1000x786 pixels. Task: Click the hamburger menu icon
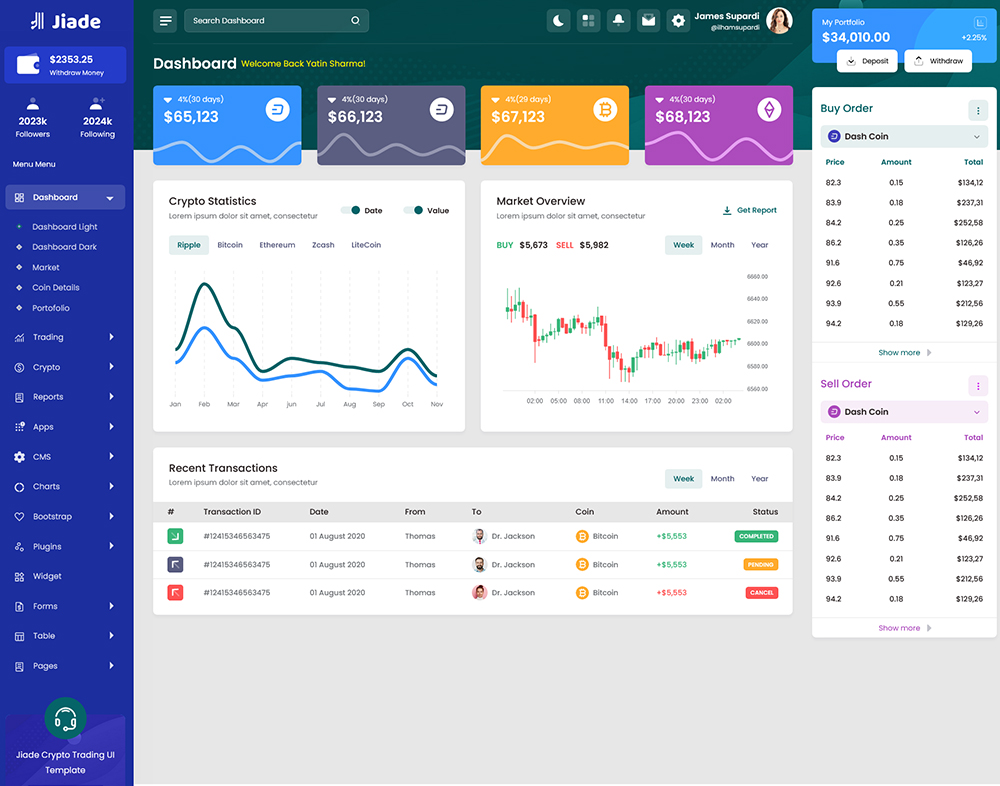(x=166, y=20)
